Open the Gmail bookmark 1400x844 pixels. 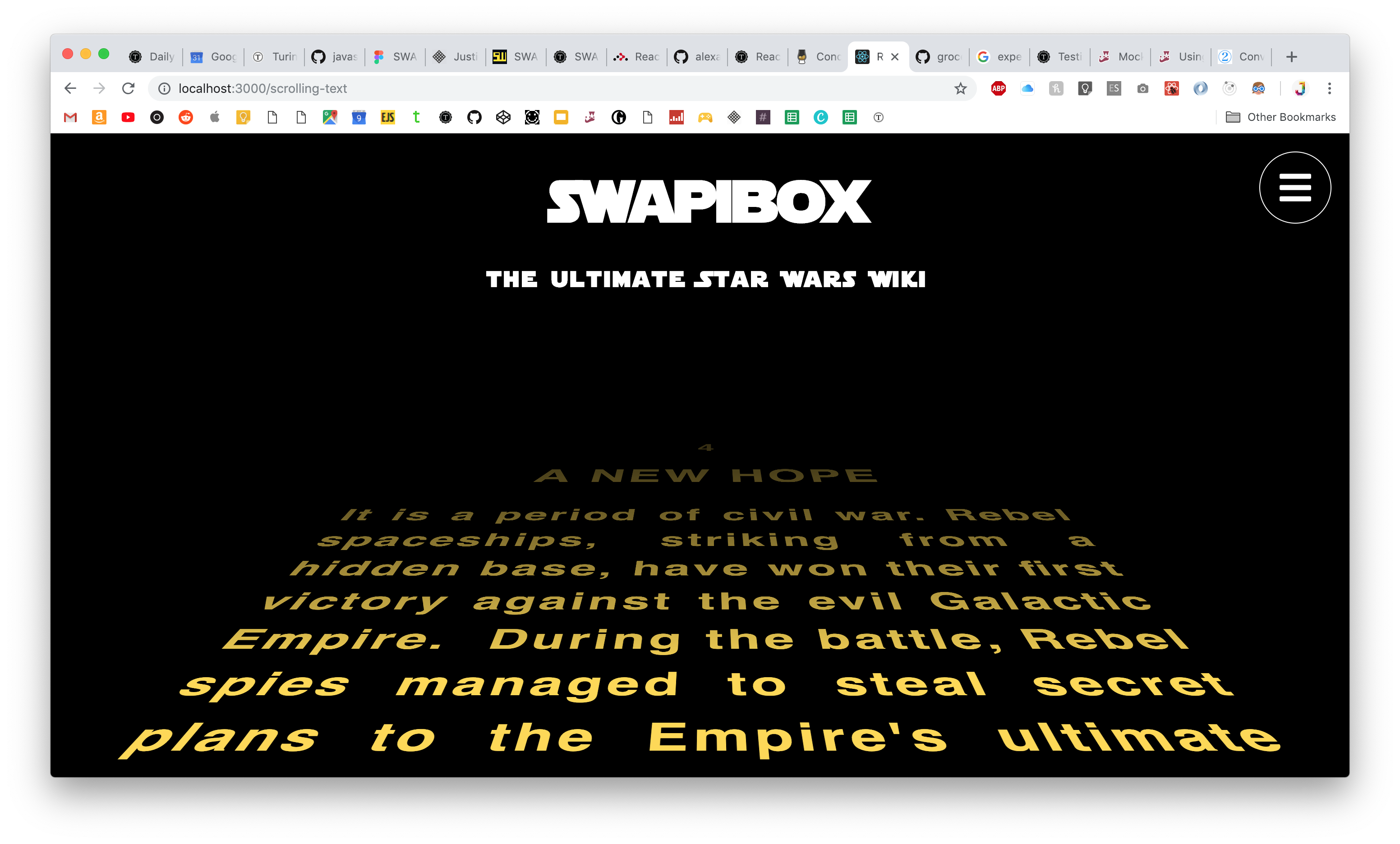(x=70, y=118)
